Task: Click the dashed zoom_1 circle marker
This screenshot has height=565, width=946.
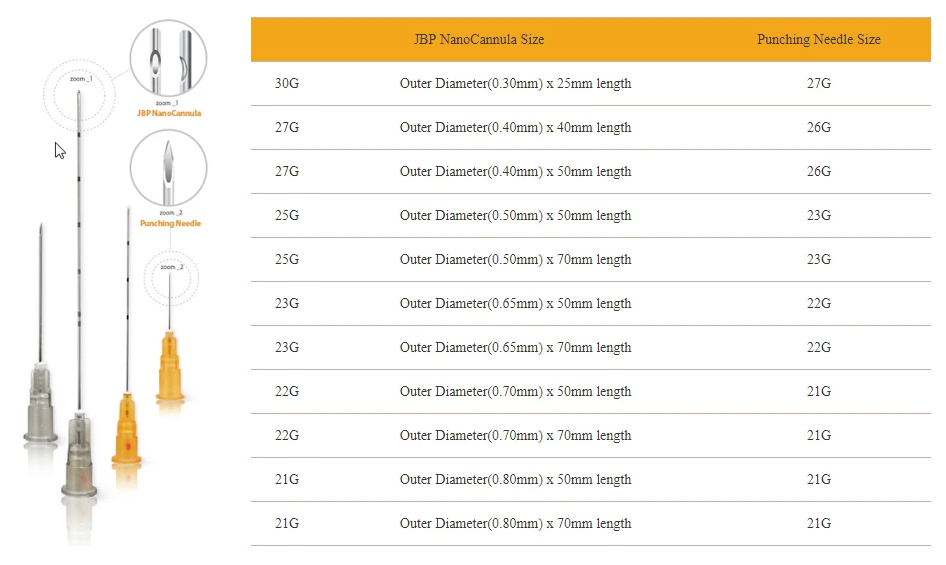Action: (x=79, y=95)
